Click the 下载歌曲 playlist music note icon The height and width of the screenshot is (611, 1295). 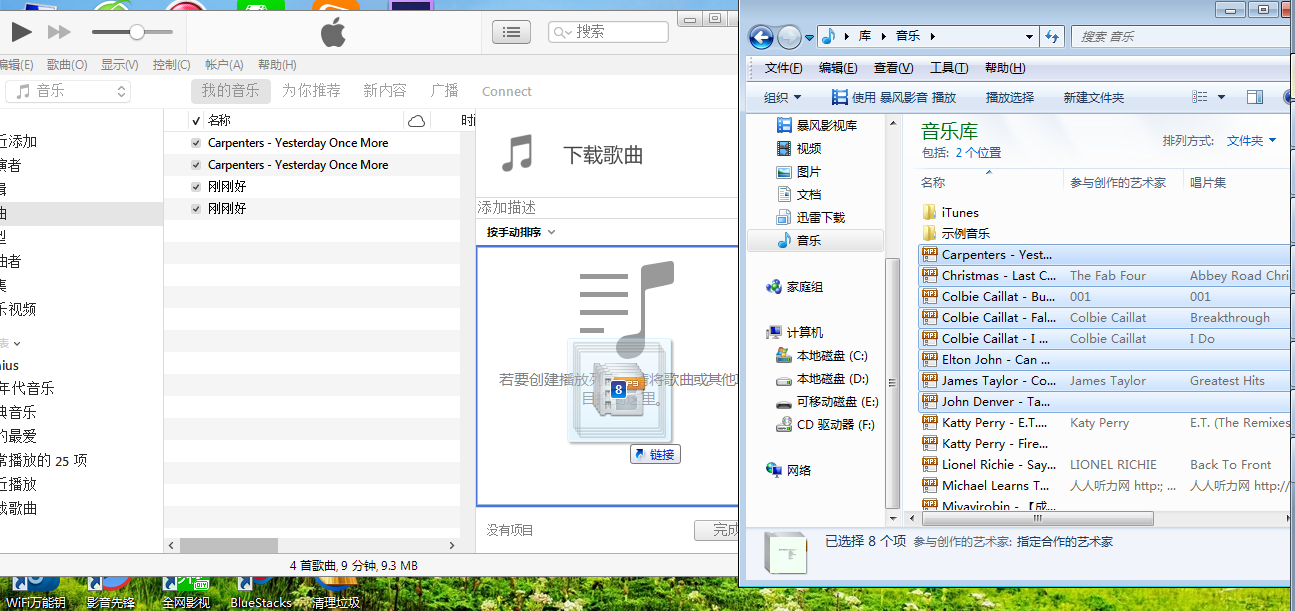click(517, 154)
